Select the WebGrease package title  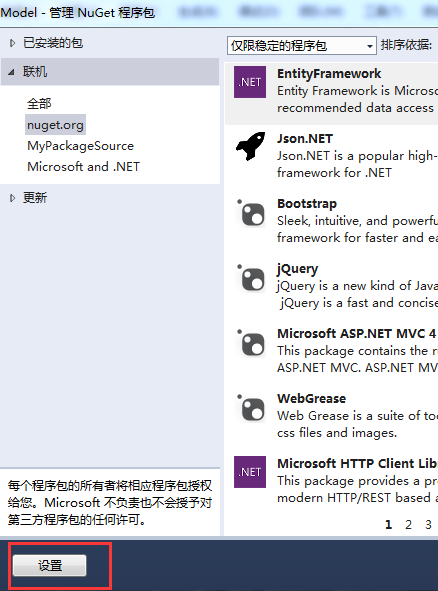311,398
